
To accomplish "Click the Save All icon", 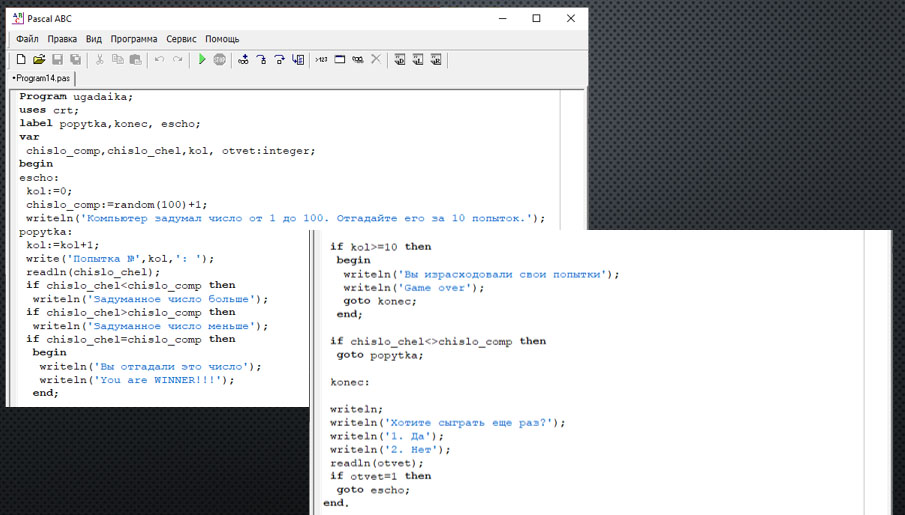I will click(75, 60).
